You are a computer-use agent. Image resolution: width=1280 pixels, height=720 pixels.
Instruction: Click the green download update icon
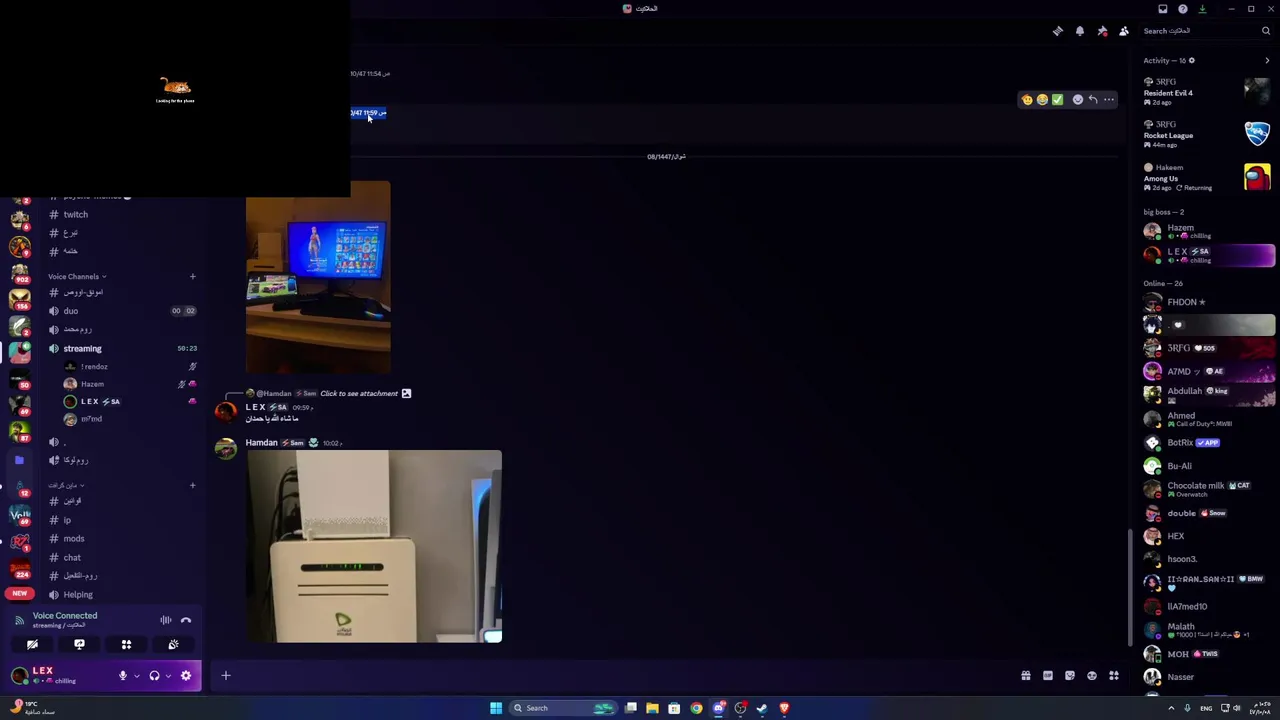(1203, 9)
